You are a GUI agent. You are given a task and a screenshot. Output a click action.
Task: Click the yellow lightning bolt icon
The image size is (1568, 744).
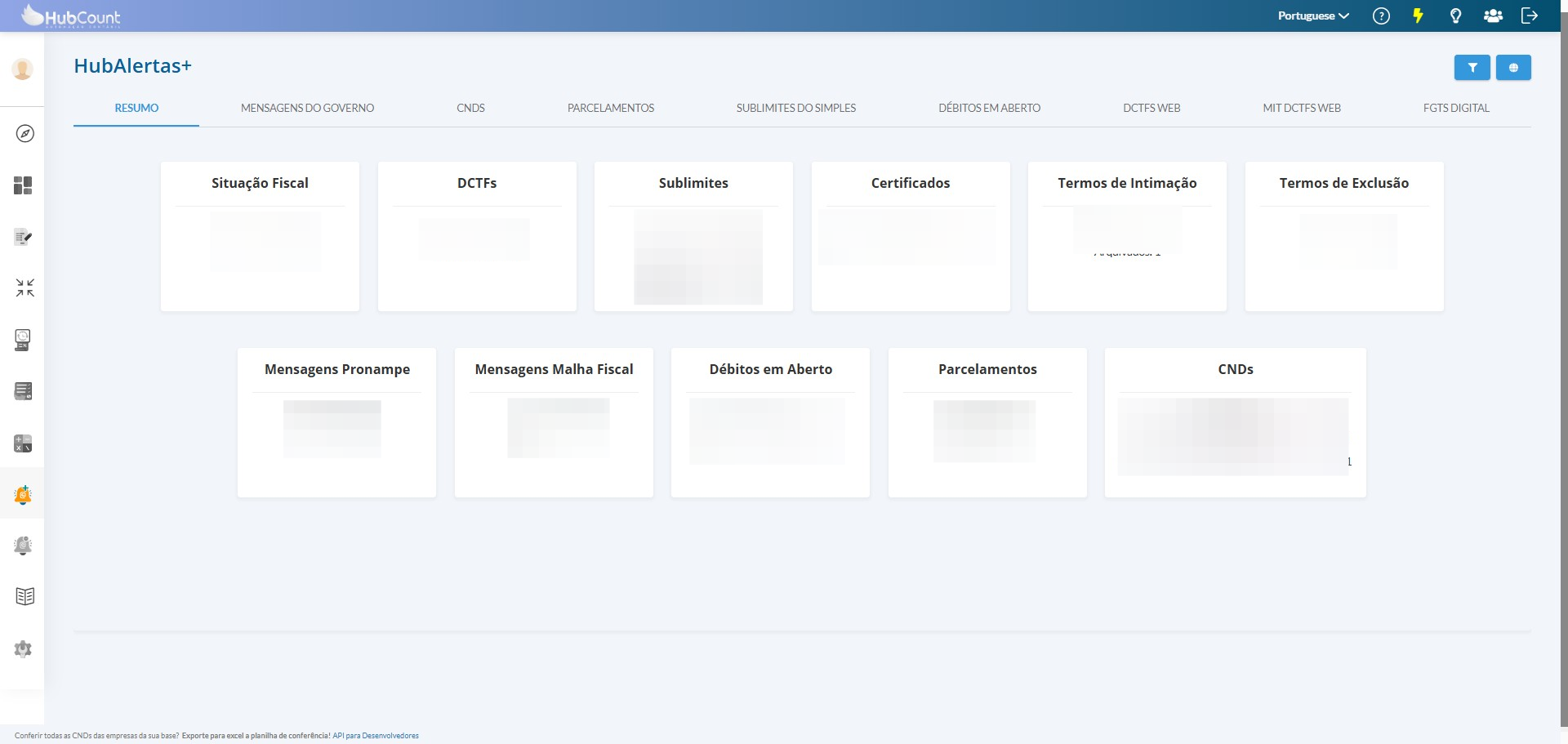[1419, 16]
